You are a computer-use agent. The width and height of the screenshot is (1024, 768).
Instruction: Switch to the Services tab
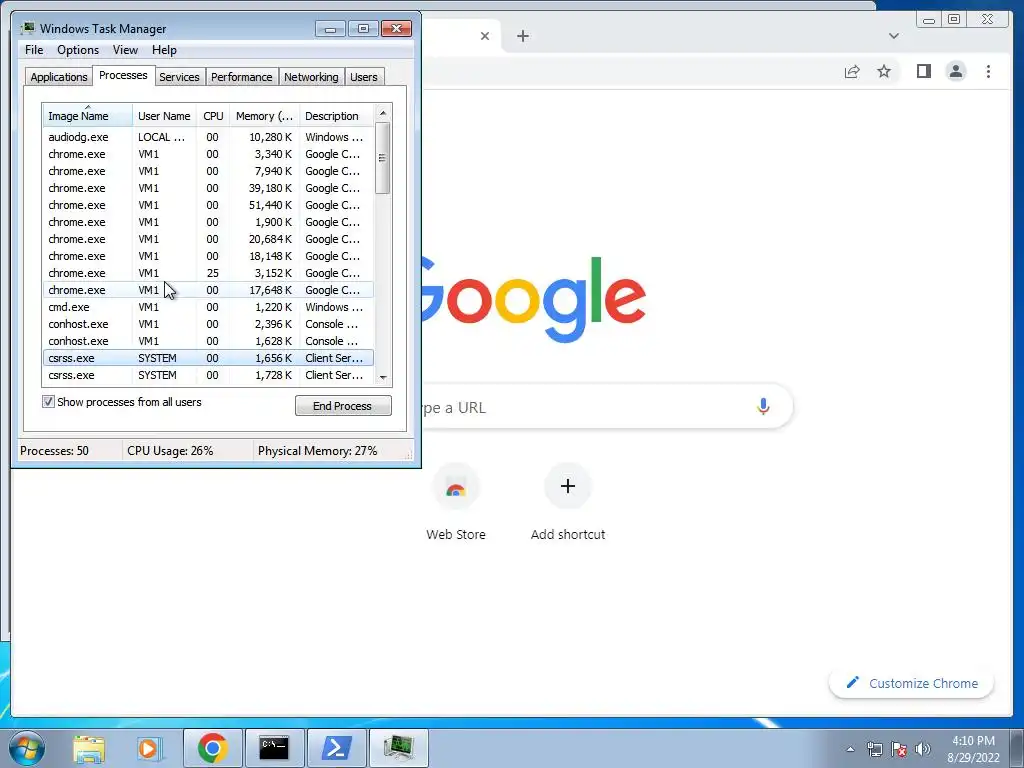(179, 77)
